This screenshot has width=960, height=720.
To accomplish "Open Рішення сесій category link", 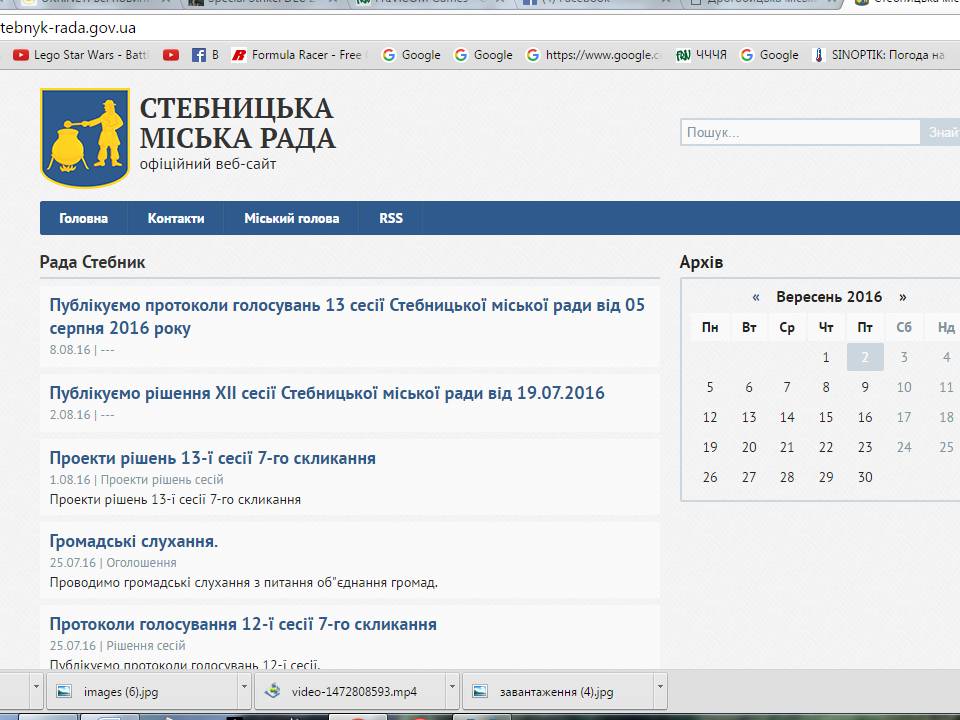I will (145, 645).
